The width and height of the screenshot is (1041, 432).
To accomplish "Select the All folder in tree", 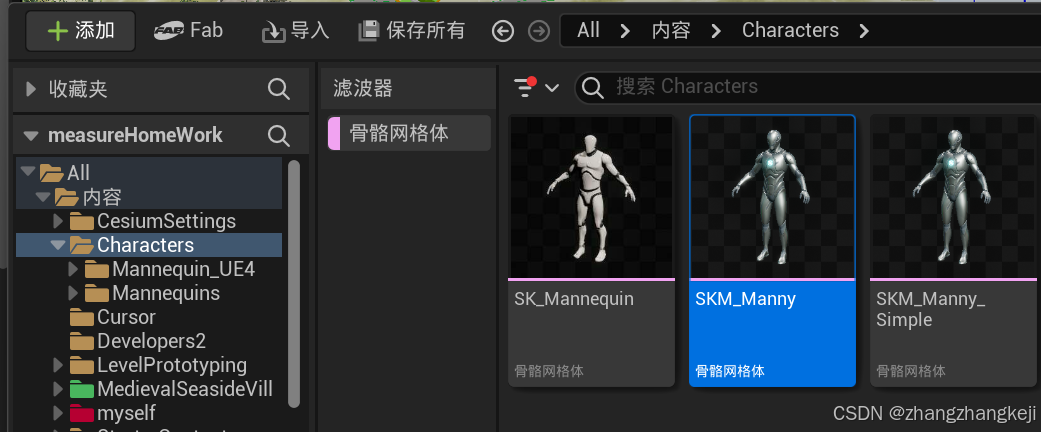I will (x=64, y=173).
